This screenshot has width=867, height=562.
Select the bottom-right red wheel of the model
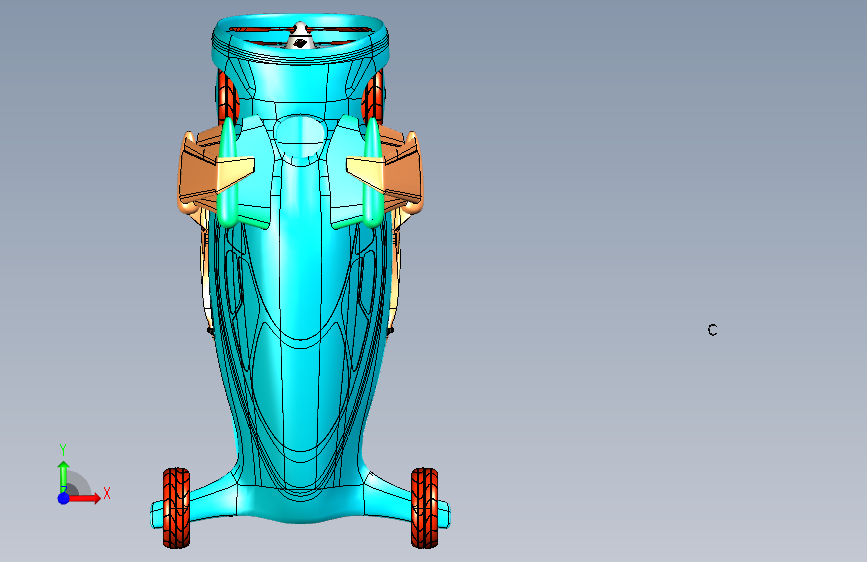click(x=425, y=508)
